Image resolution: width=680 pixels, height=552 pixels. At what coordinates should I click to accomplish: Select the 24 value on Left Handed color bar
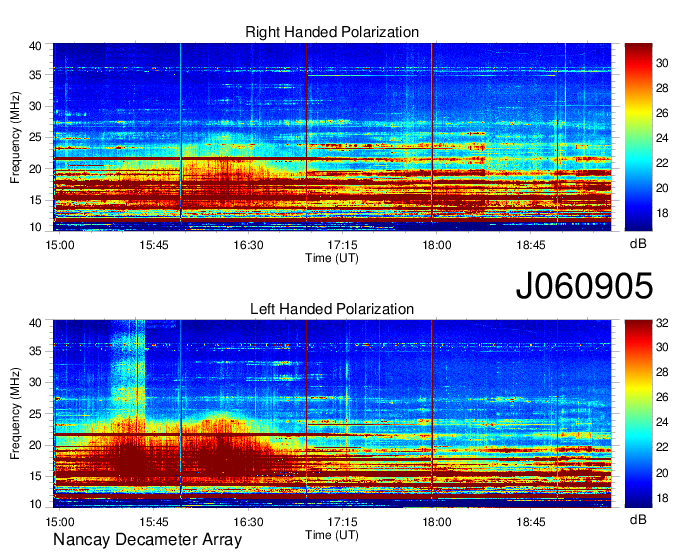662,422
